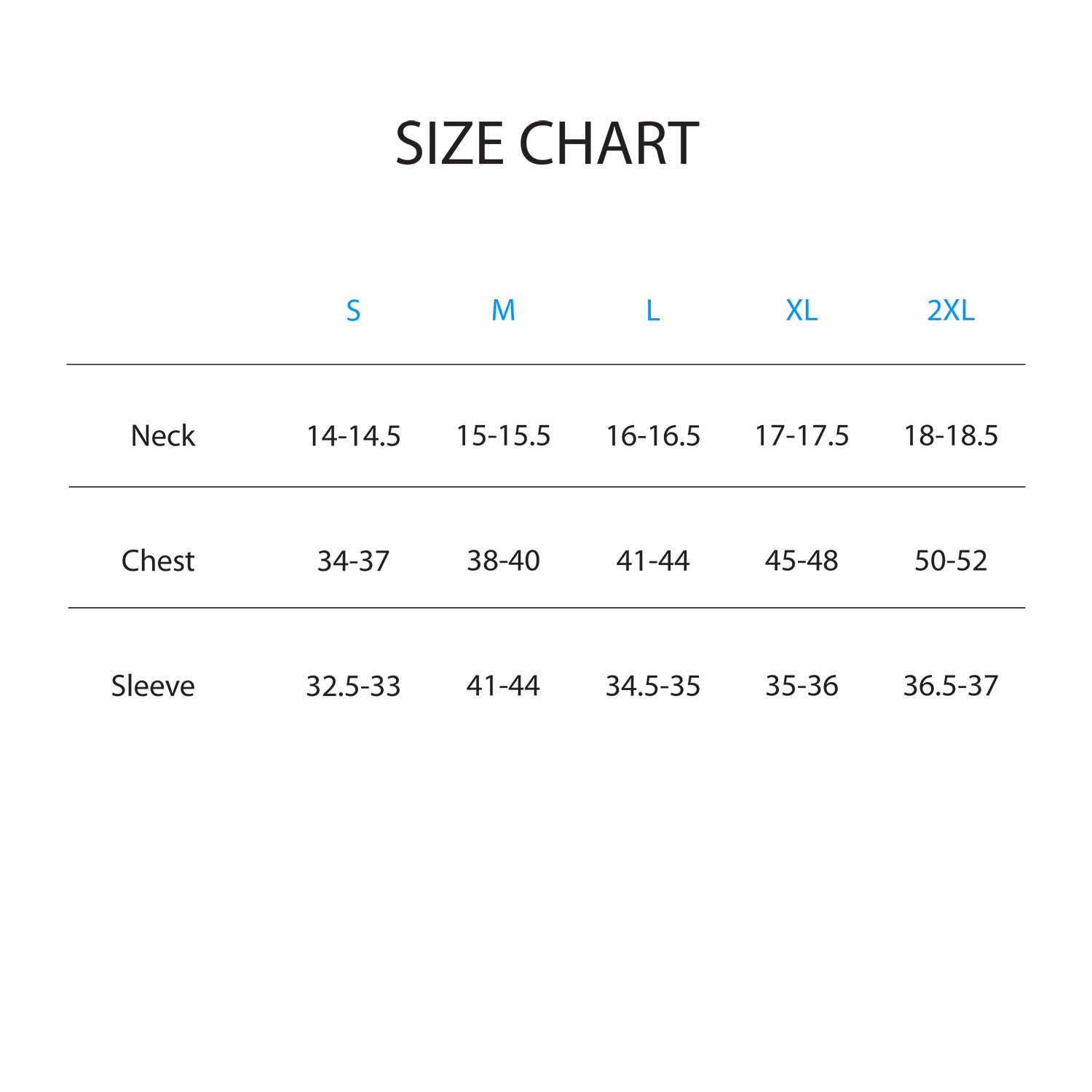Click chest measurement 50-52
This screenshot has height=1092, width=1092.
click(x=950, y=561)
